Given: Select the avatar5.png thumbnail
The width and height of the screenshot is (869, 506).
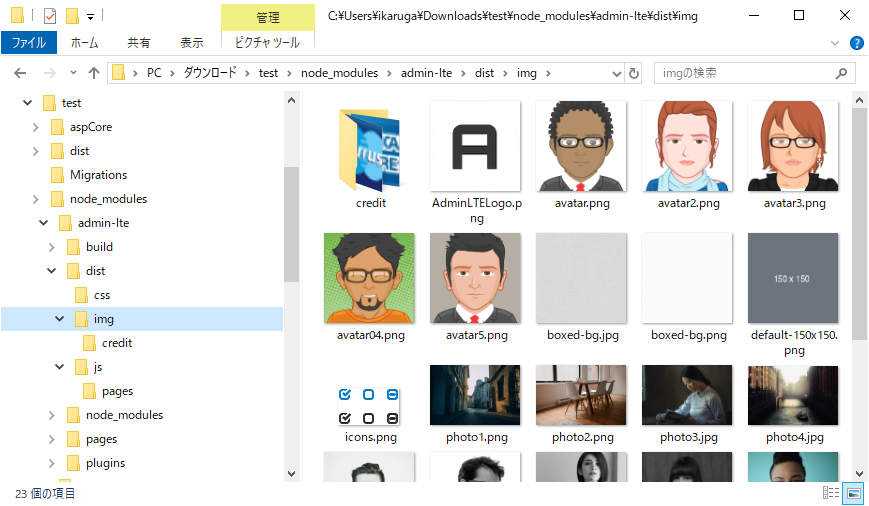Looking at the screenshot, I should [x=475, y=278].
